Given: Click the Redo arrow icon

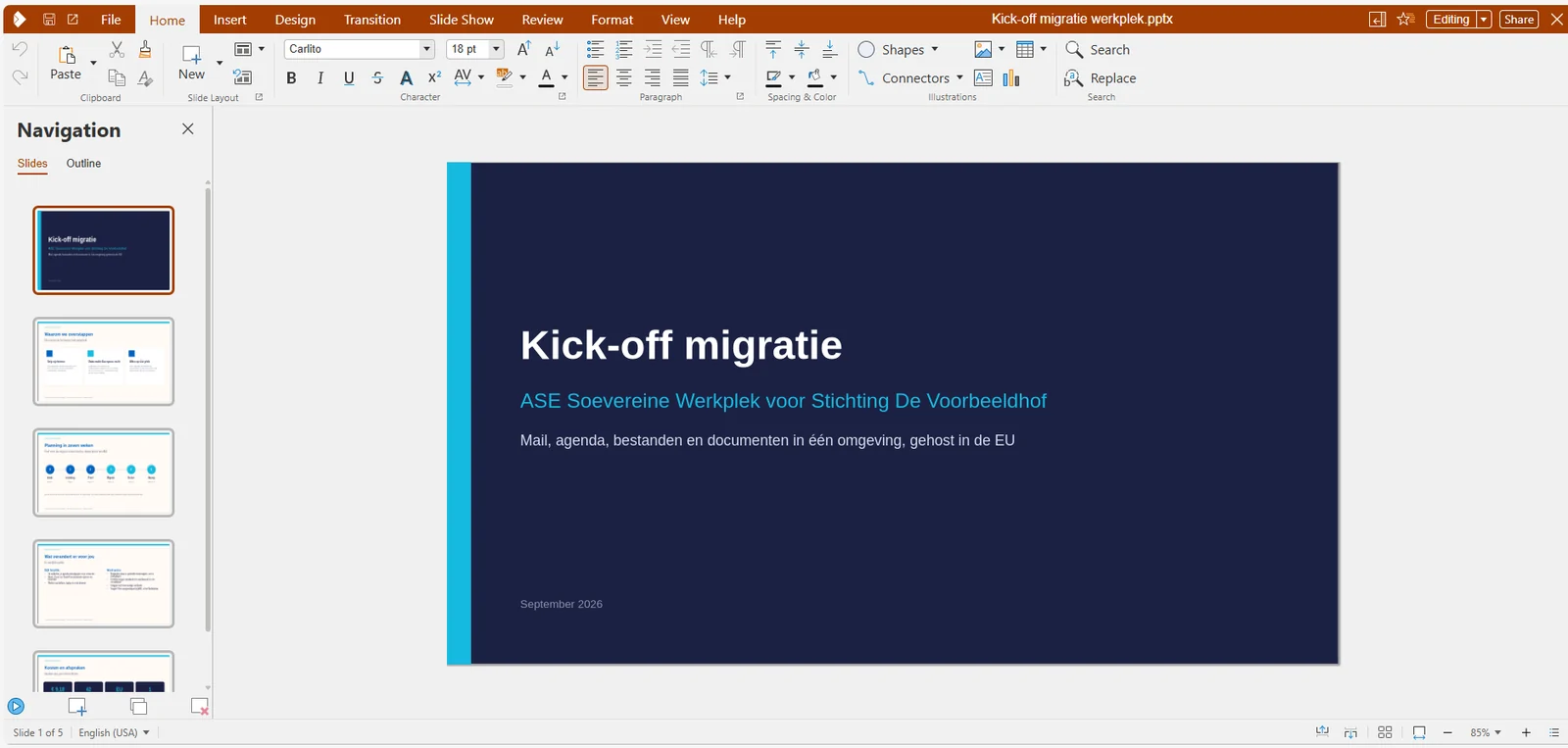Looking at the screenshot, I should [x=20, y=76].
